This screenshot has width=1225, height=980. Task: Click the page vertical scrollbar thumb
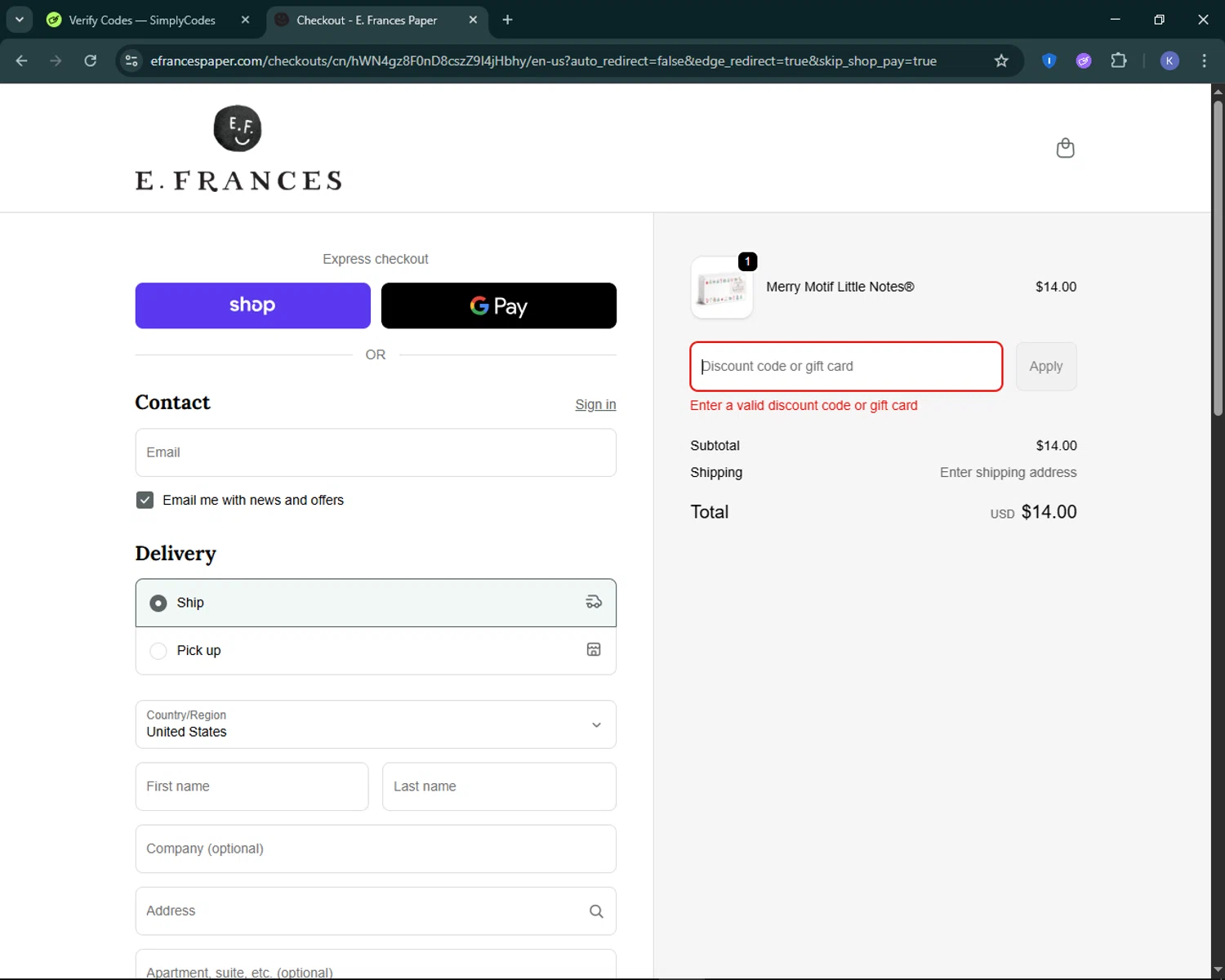(1218, 257)
